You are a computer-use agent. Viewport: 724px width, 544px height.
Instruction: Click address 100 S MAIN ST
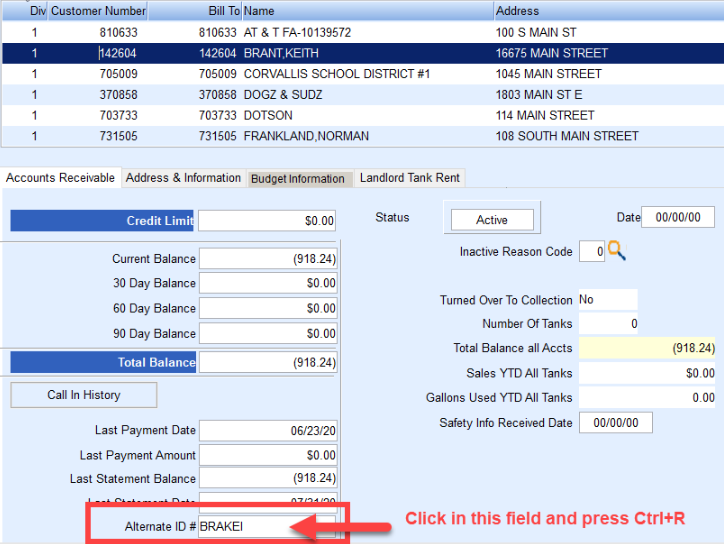[x=536, y=32]
